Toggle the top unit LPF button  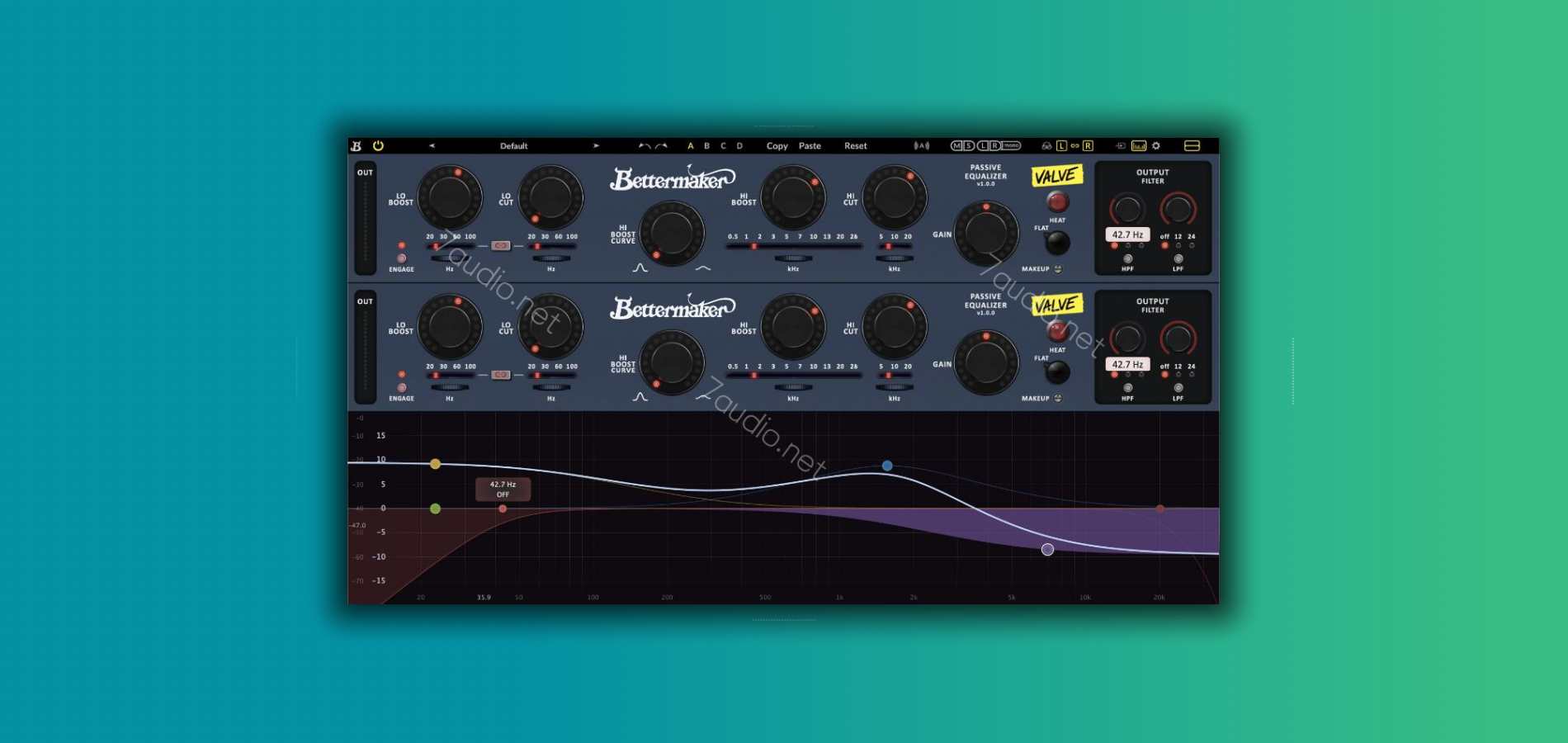(1178, 259)
